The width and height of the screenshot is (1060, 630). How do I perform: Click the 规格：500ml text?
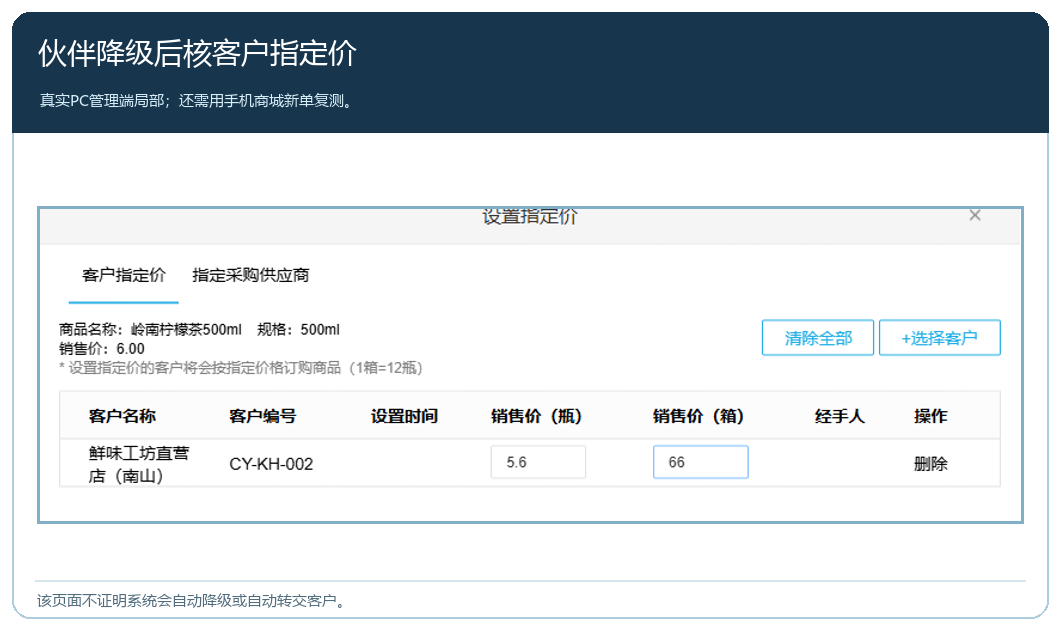(x=298, y=330)
